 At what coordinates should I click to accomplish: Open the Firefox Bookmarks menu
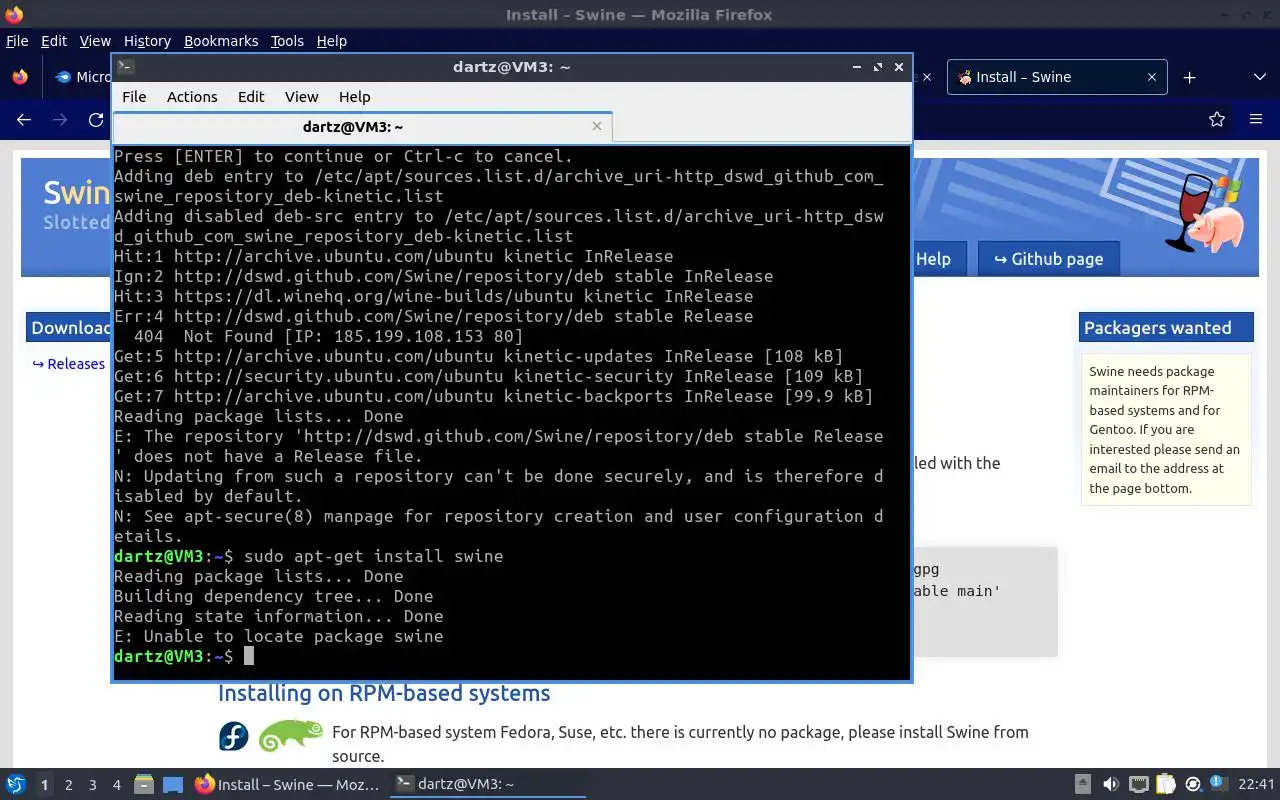[221, 41]
